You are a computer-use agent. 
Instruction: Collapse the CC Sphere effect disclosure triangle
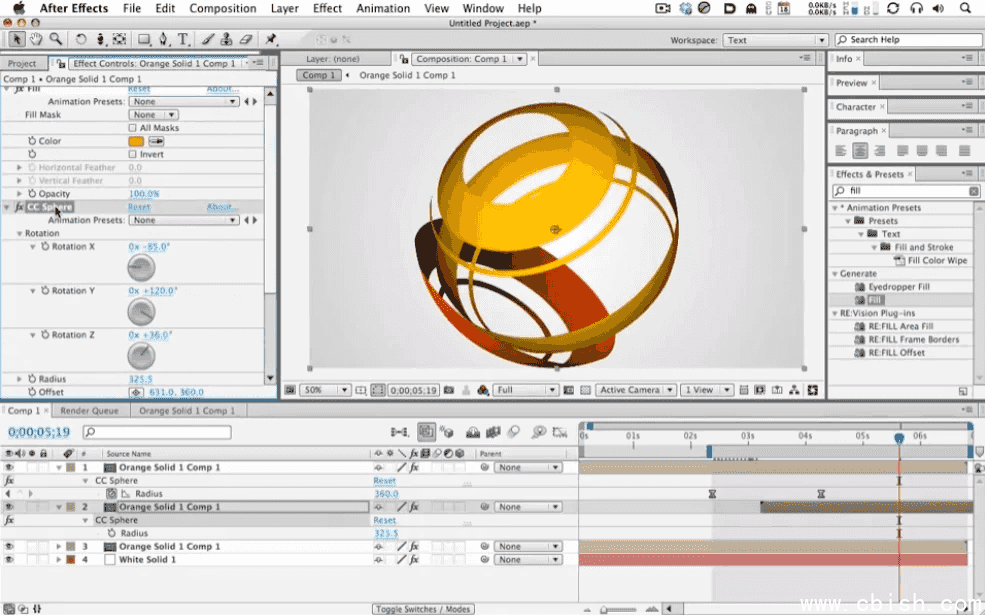pos(8,206)
